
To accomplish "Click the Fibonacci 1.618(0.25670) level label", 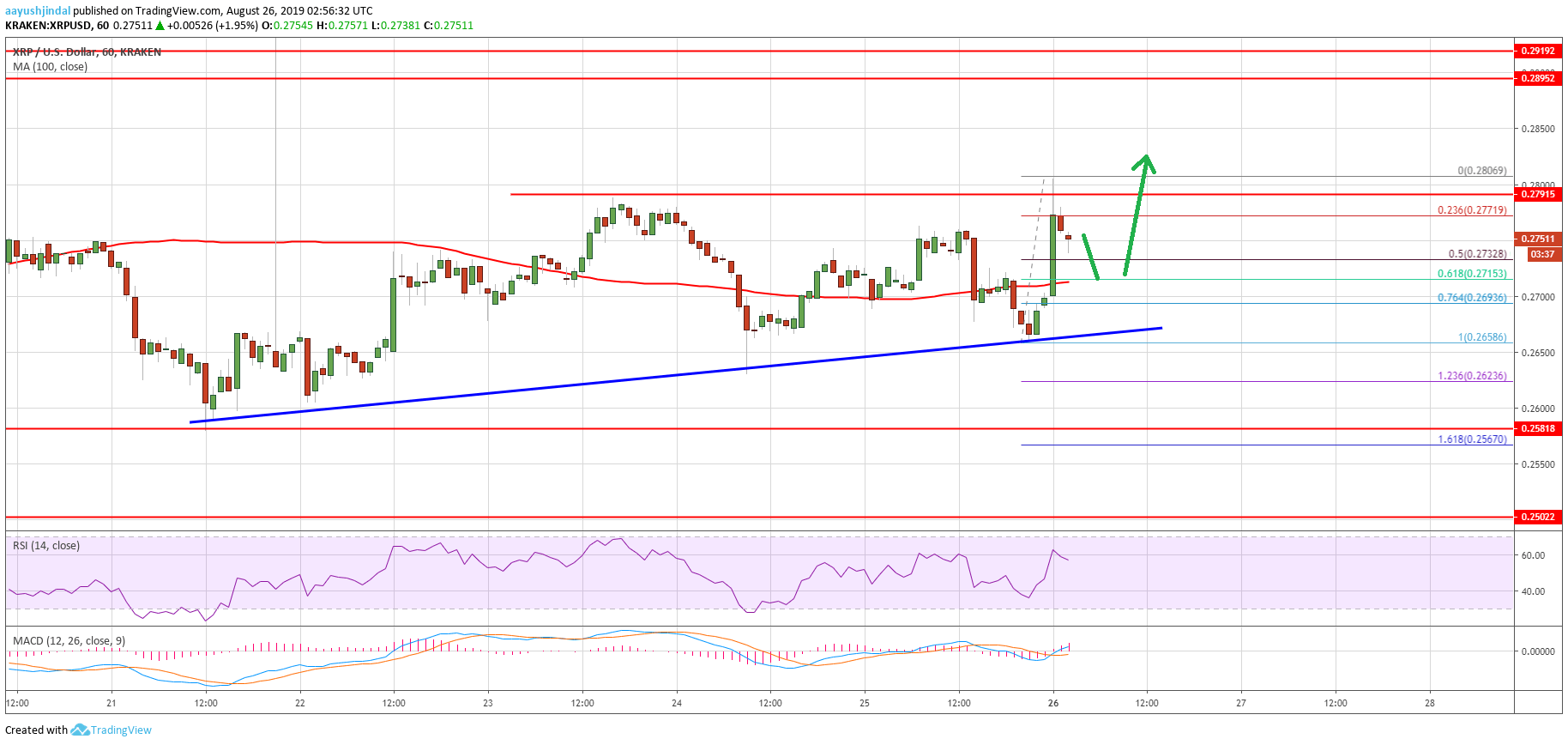I will [x=1472, y=439].
